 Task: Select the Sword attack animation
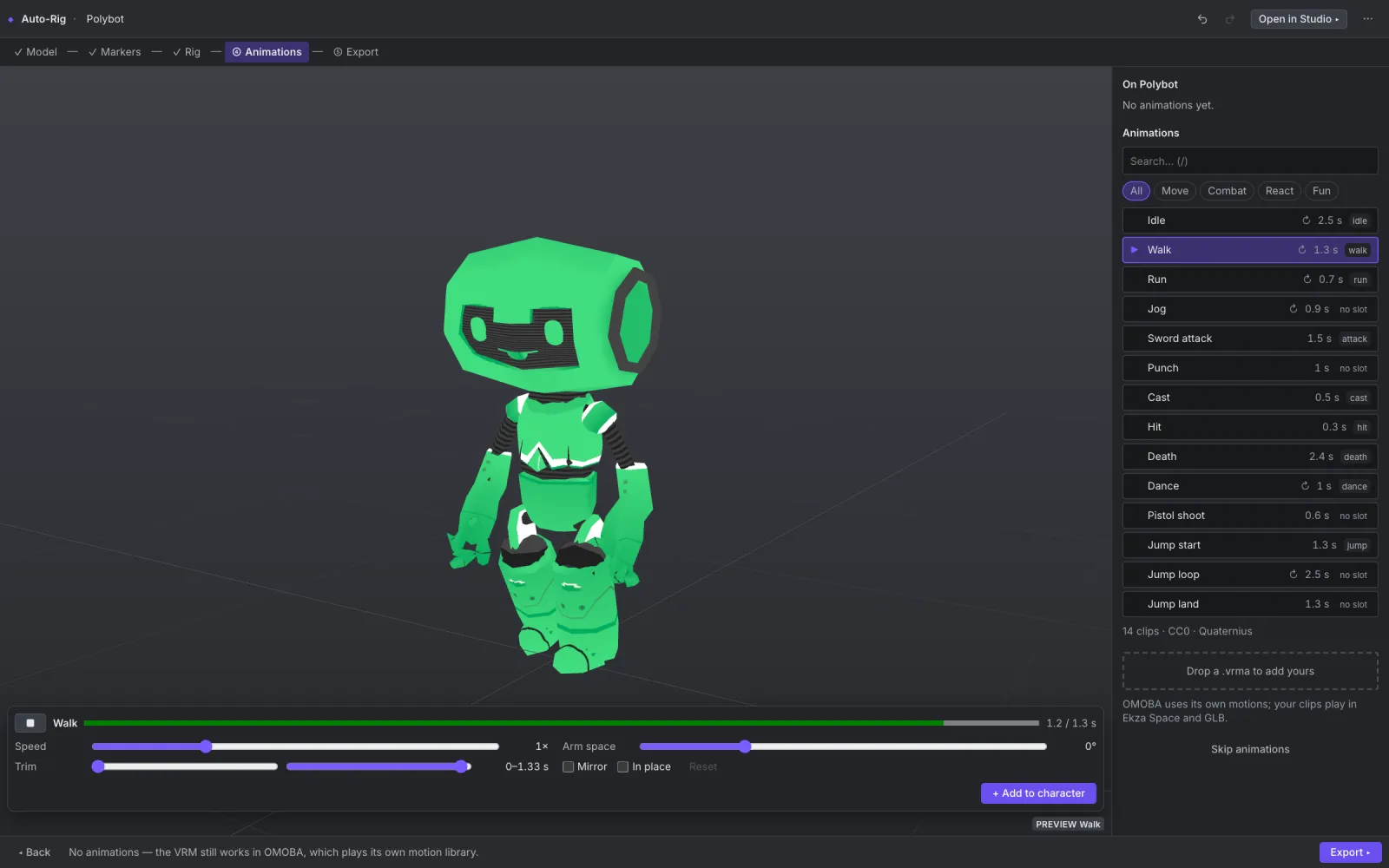(x=1250, y=339)
